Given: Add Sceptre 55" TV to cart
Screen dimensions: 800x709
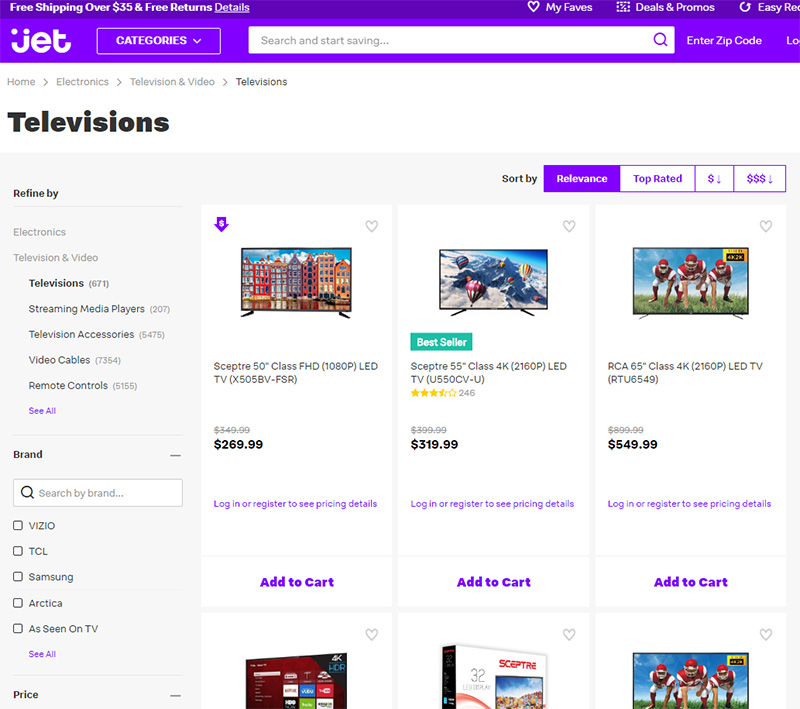Looking at the screenshot, I should tap(494, 582).
